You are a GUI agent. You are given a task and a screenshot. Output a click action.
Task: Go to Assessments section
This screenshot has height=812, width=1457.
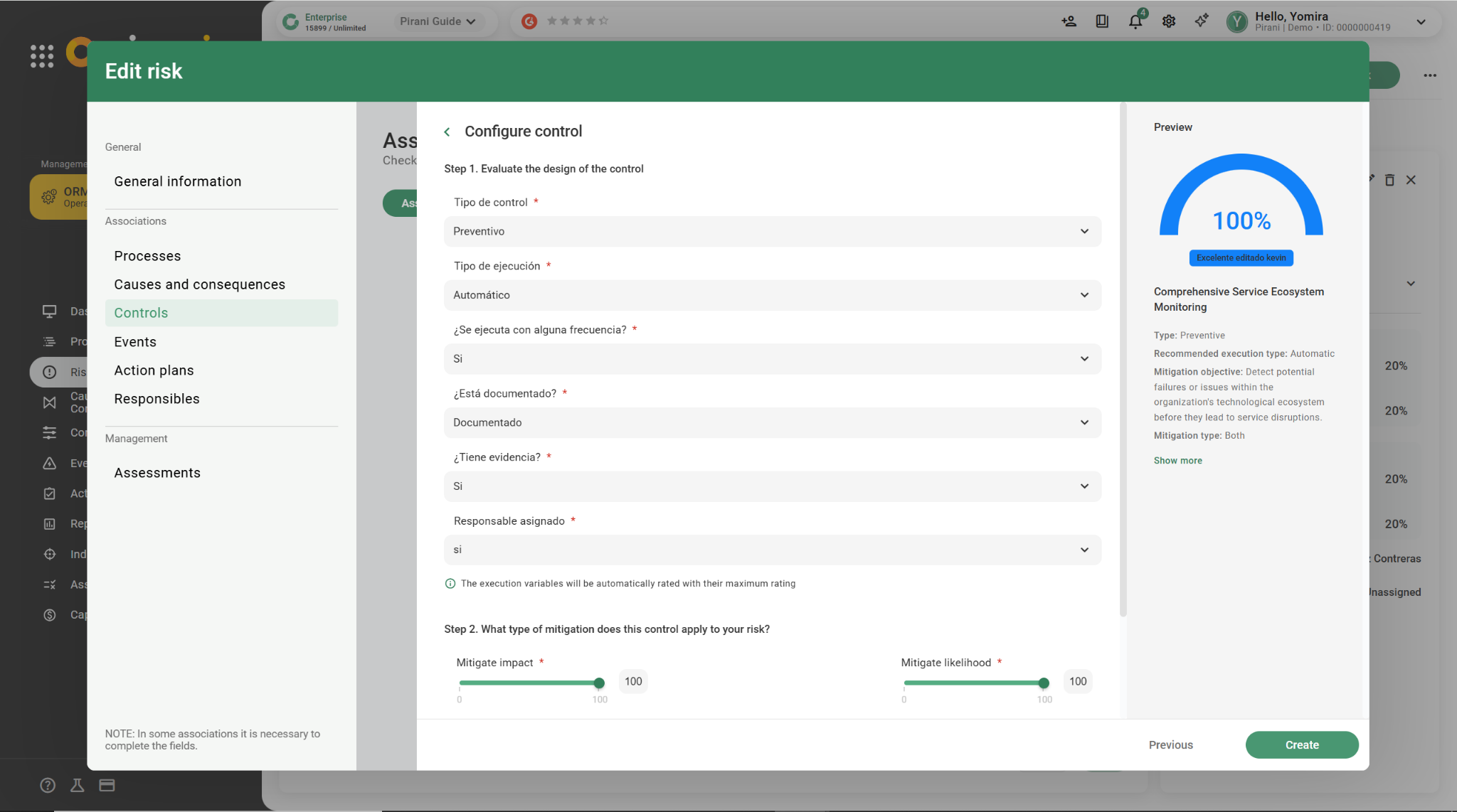pyautogui.click(x=157, y=473)
